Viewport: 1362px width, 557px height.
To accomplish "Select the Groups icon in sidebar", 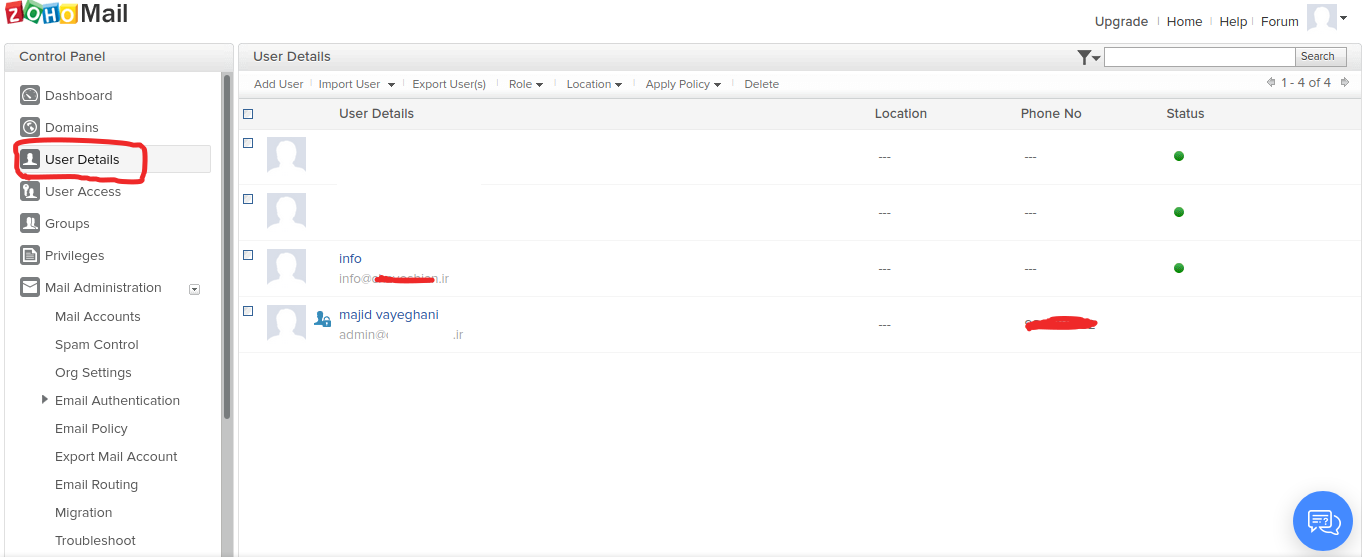I will 30,224.
